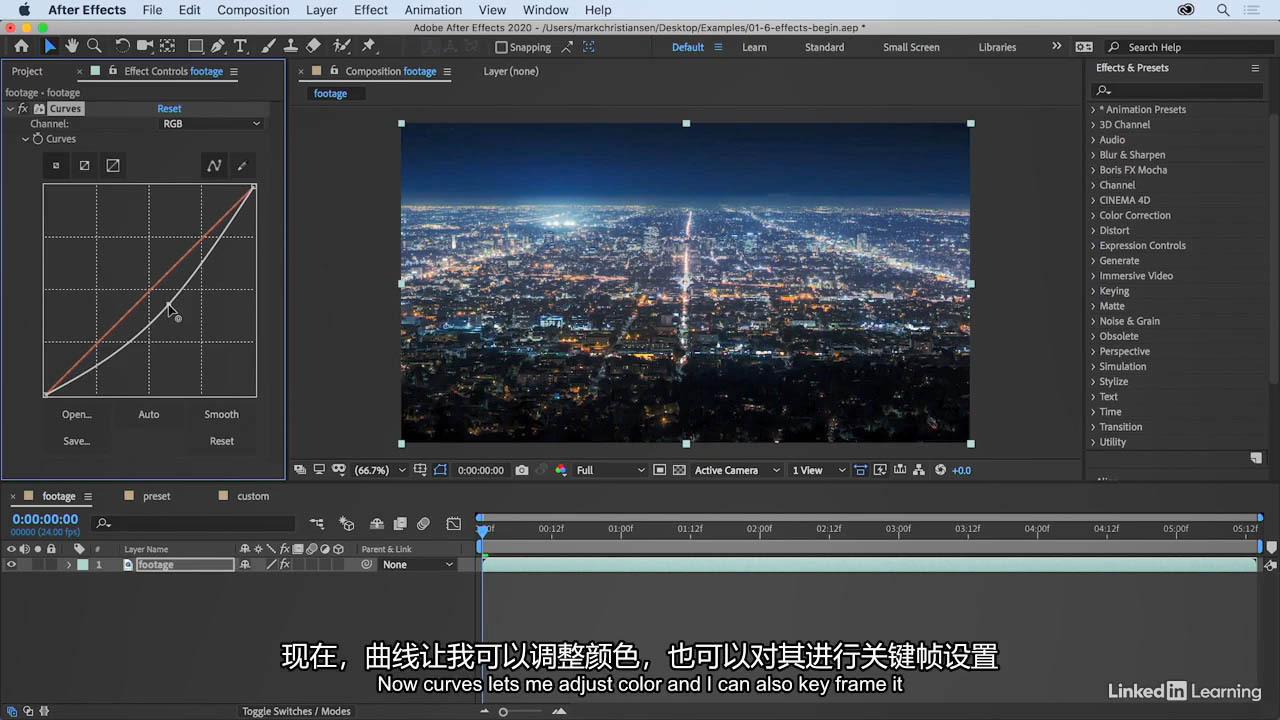Reset the Curves effect via top Reset link
Image resolution: width=1280 pixels, height=720 pixels.
click(x=169, y=108)
